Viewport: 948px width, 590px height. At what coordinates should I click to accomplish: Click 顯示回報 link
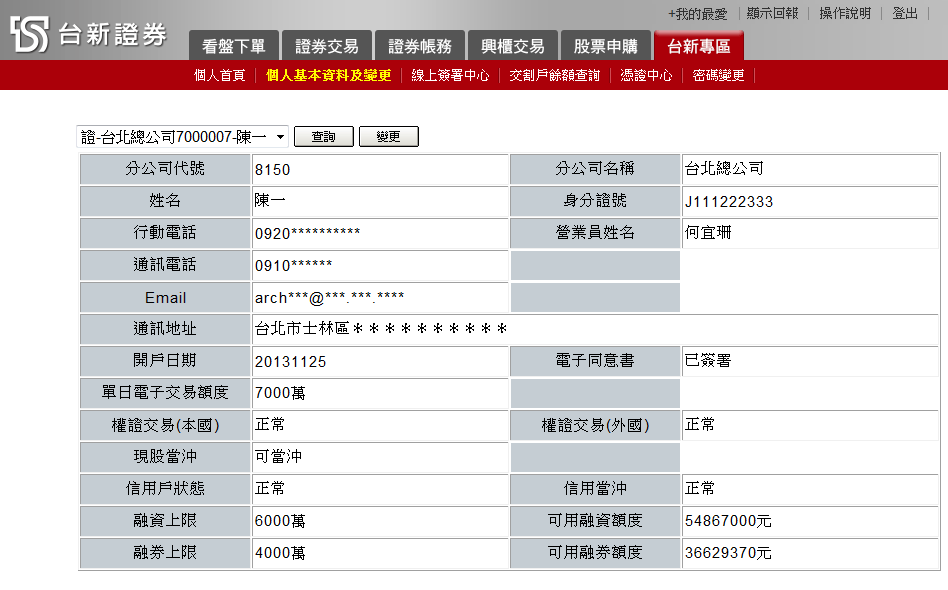coord(772,14)
